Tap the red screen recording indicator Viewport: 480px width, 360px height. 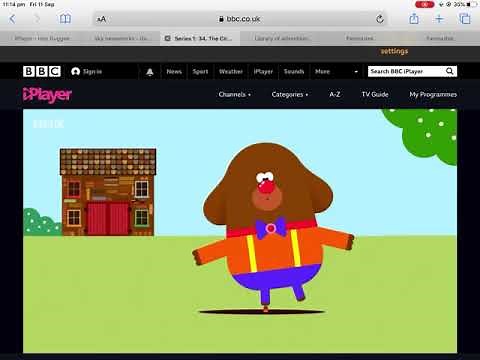pos(425,4)
